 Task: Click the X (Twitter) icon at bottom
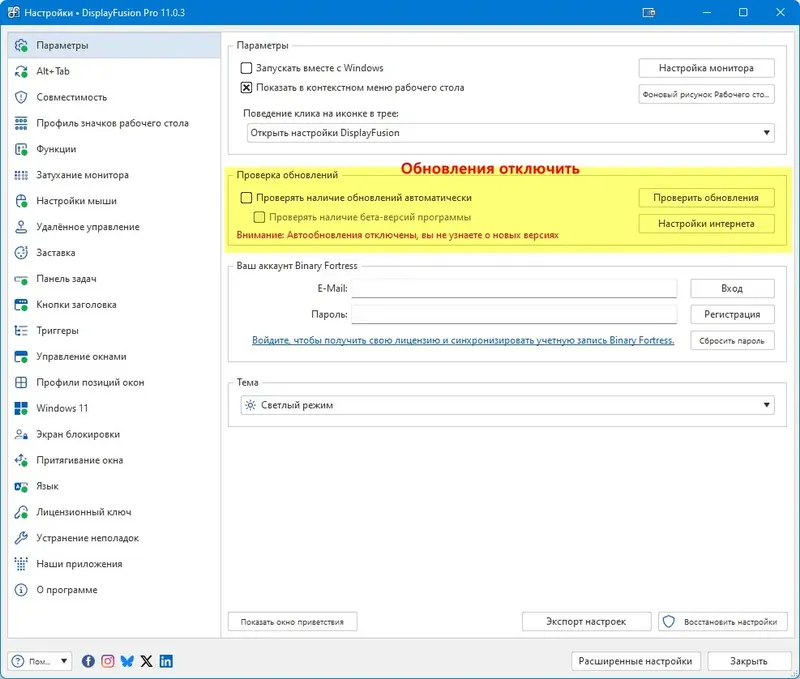click(146, 661)
